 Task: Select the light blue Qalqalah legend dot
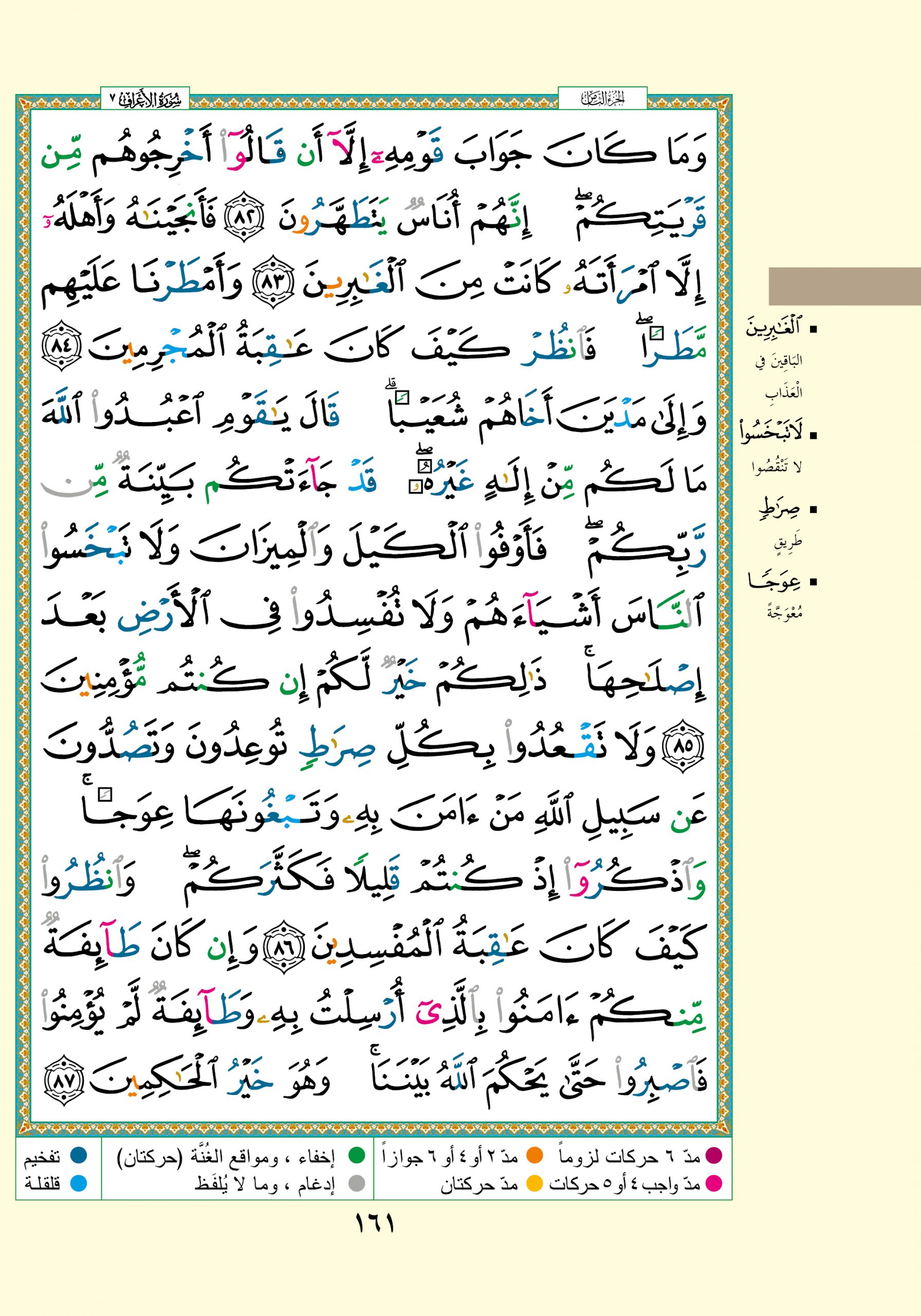click(x=78, y=1183)
